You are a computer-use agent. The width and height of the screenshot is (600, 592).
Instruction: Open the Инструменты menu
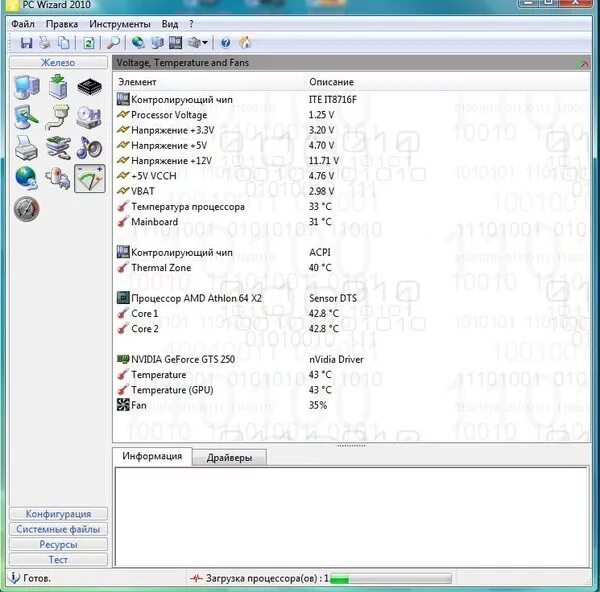tap(119, 24)
